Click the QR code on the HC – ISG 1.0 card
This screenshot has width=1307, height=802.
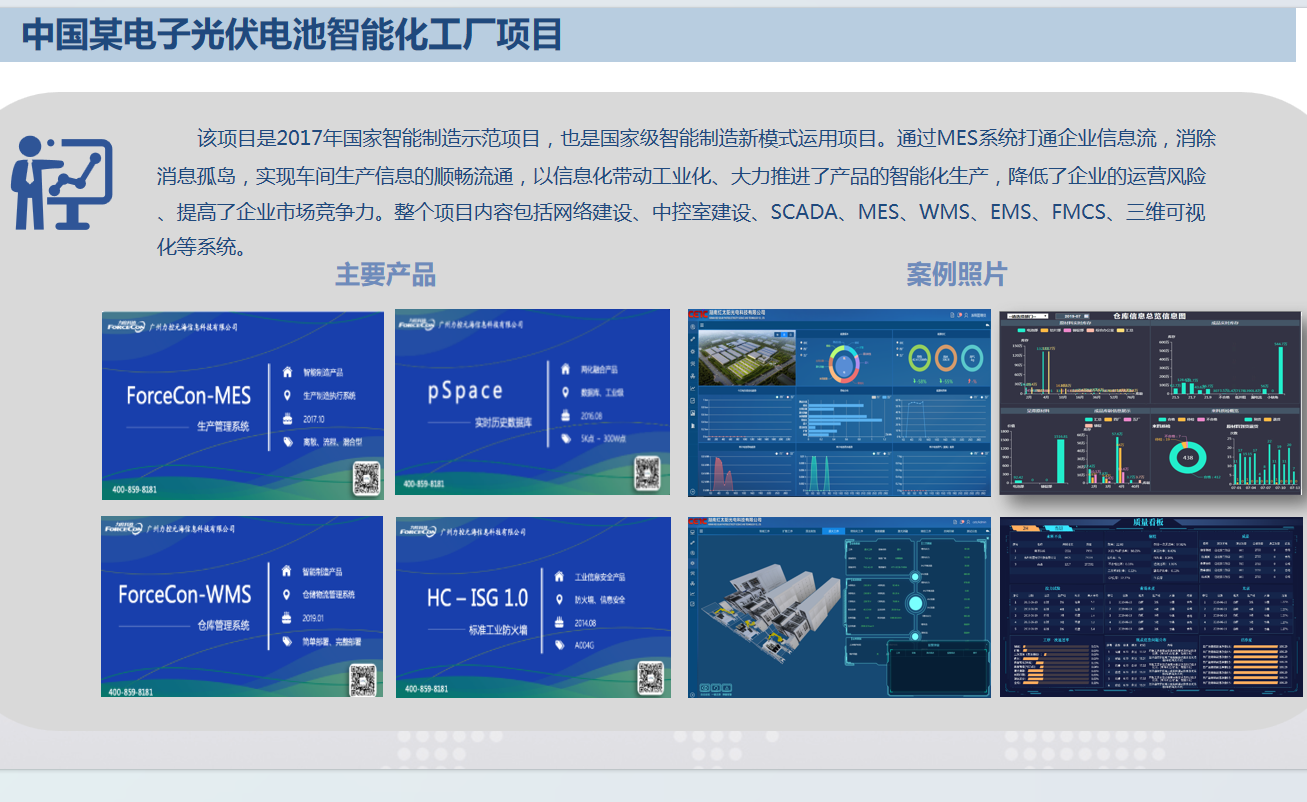coord(653,678)
